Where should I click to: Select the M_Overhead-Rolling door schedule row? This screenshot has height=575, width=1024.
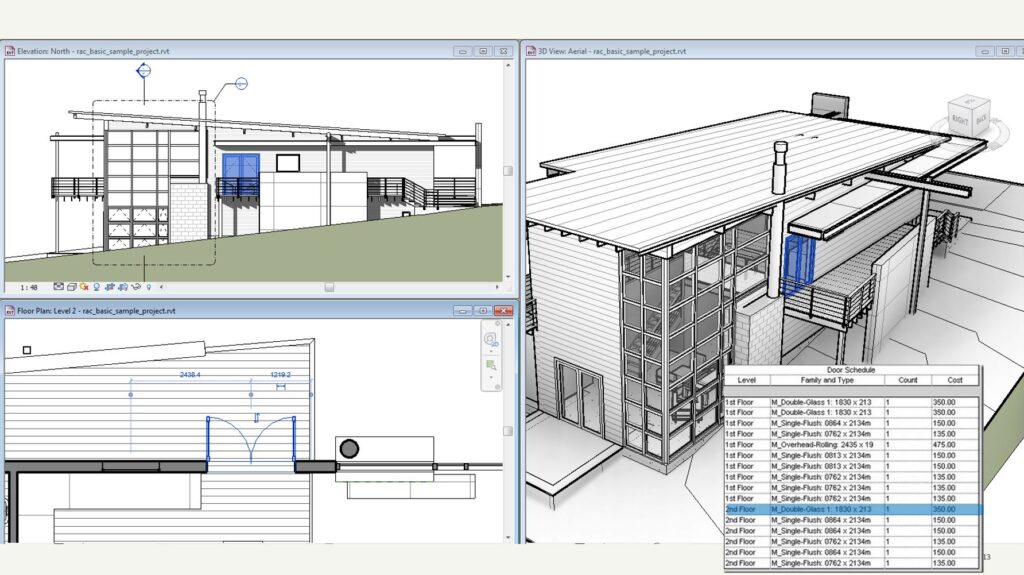[x=826, y=444]
